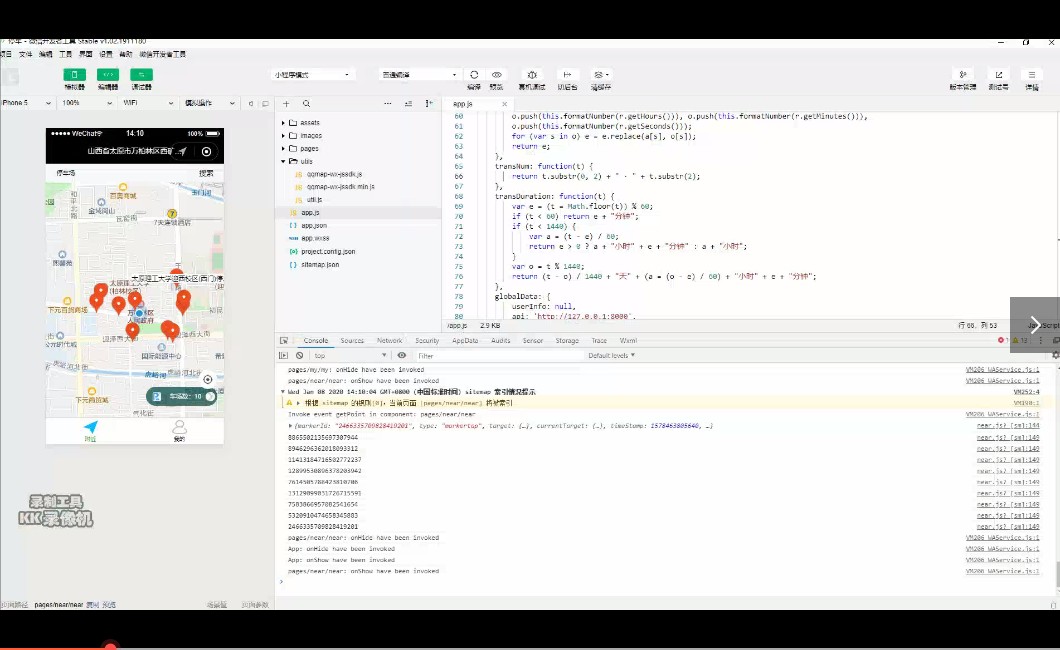Image resolution: width=1060 pixels, height=650 pixels.
Task: Expand the markerId object log entry
Action: click(290, 426)
